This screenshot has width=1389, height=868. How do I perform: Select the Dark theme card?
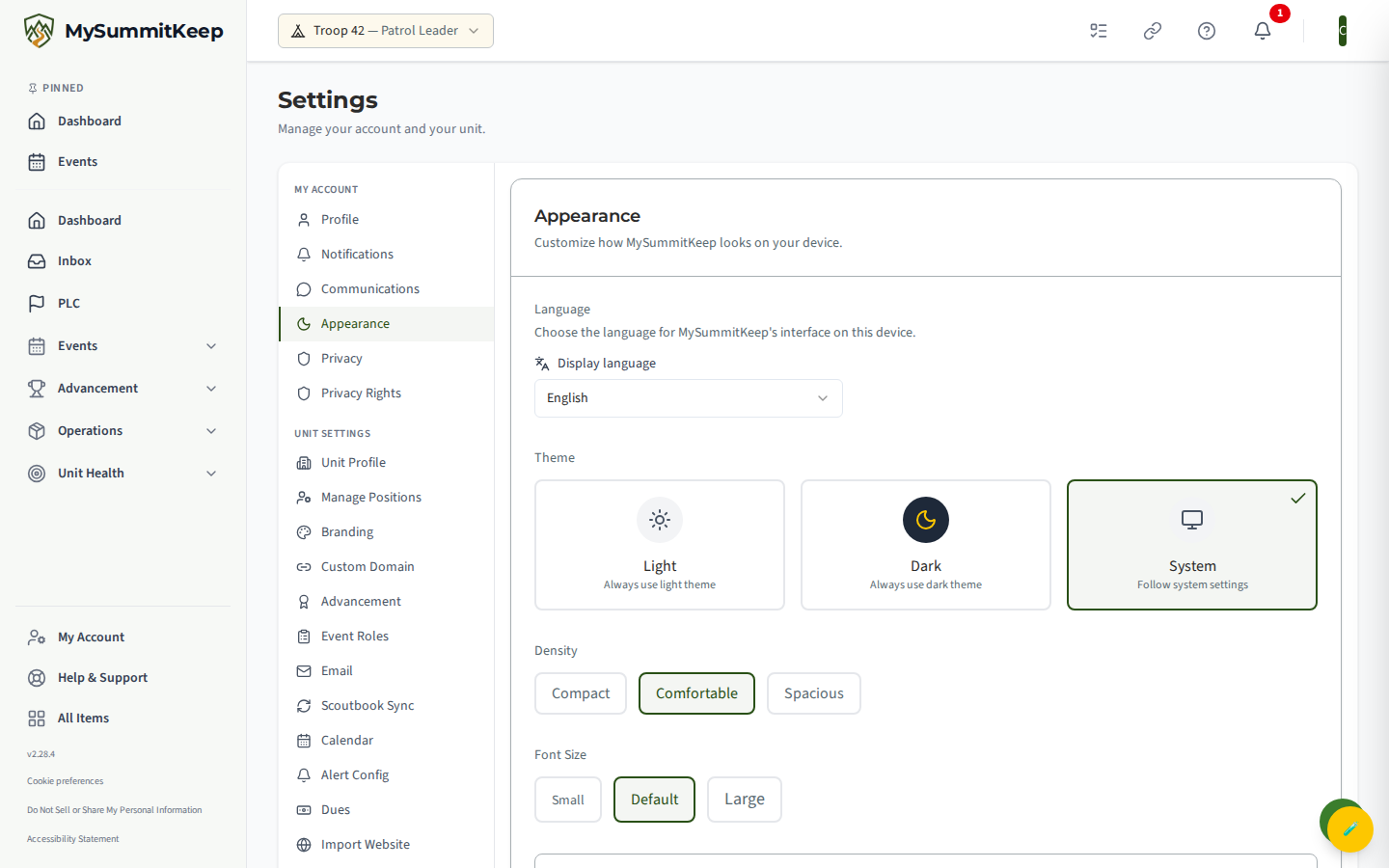[926, 545]
